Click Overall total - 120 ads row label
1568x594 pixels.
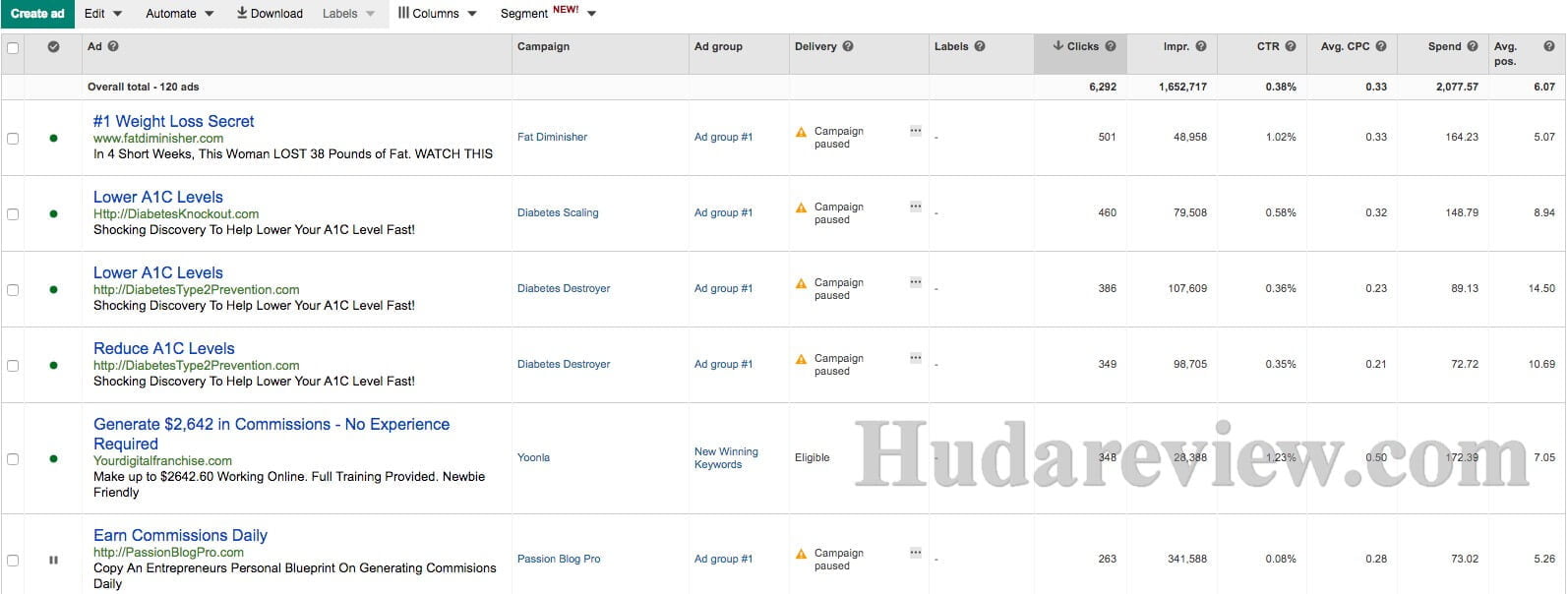click(143, 88)
